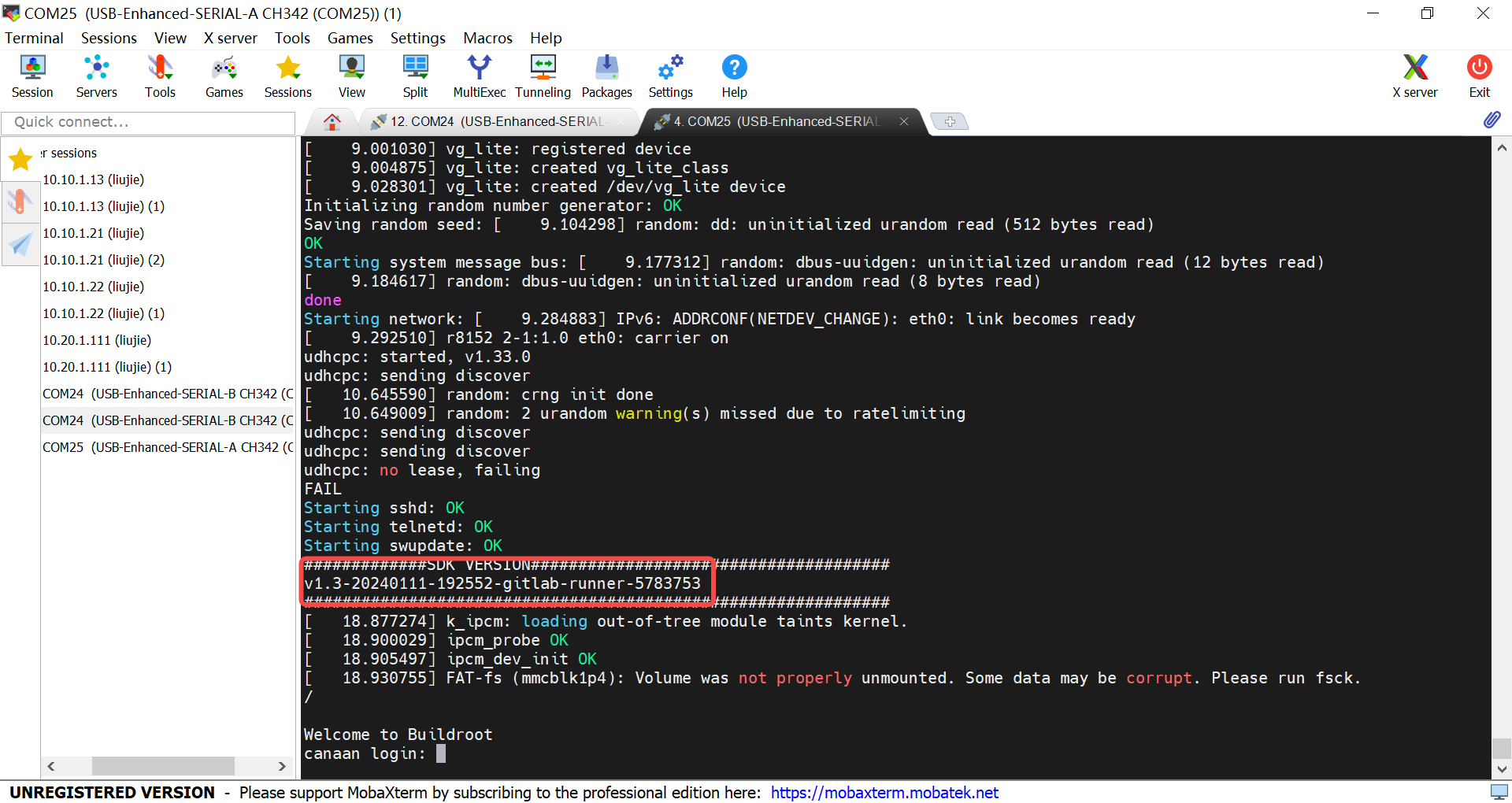The width and height of the screenshot is (1512, 803).
Task: Open a new tab with plus button
Action: point(950,121)
